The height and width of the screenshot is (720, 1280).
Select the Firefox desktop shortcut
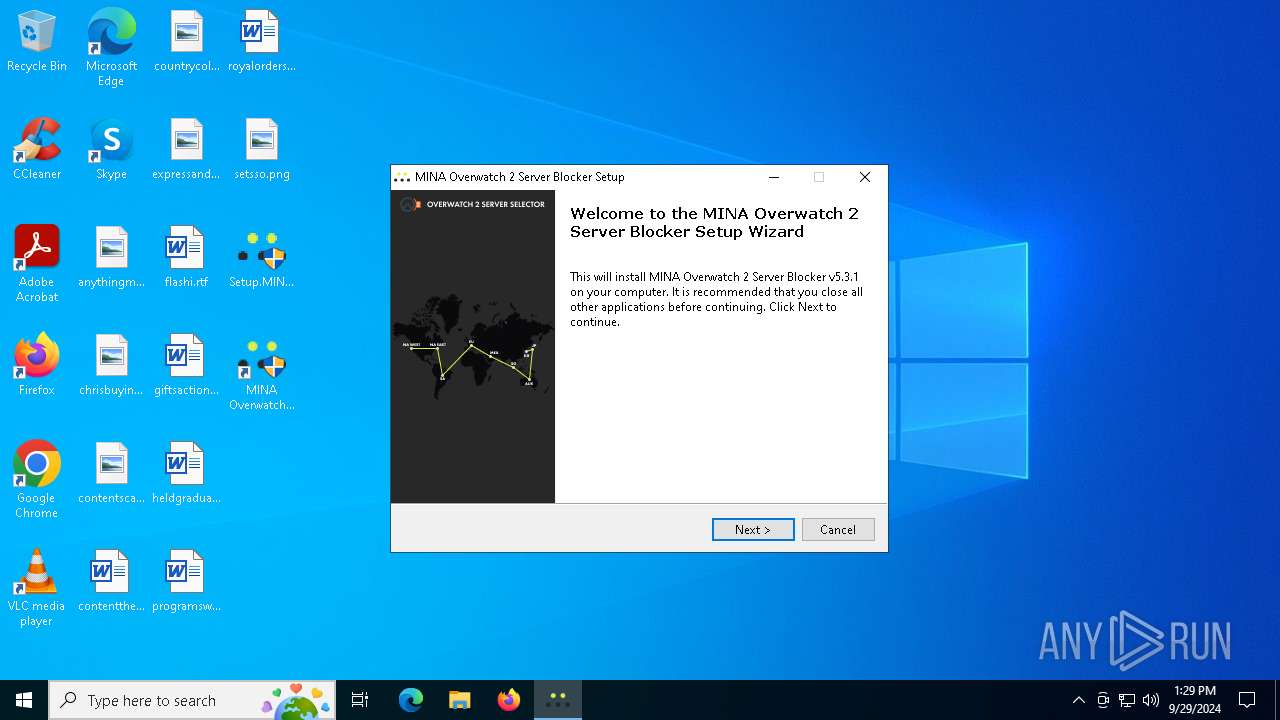point(37,366)
